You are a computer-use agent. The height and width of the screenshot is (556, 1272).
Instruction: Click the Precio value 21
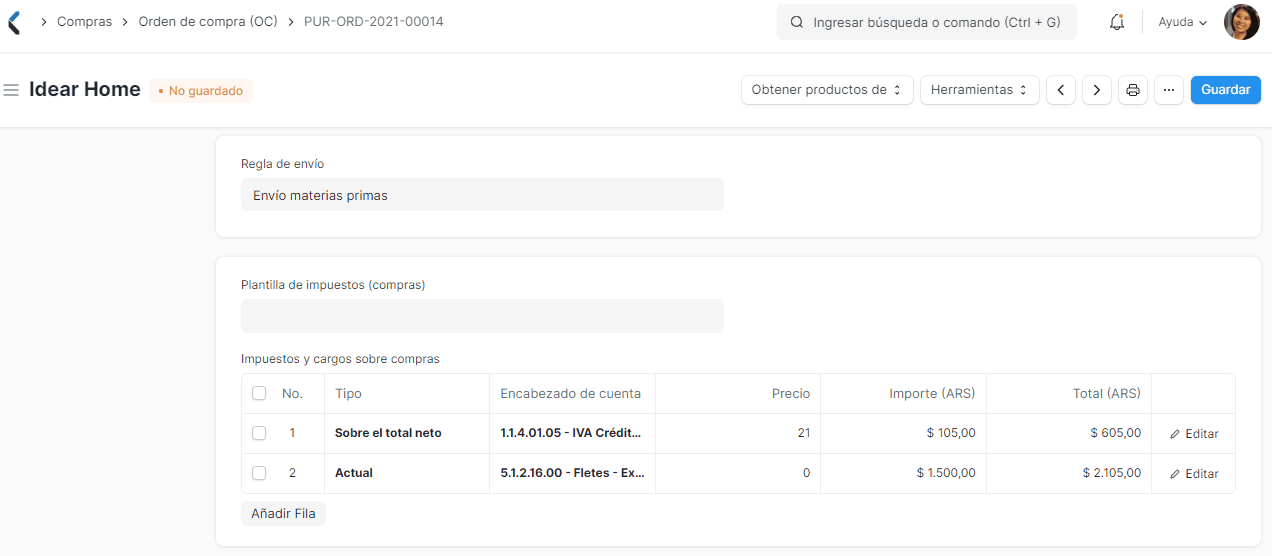(738, 434)
